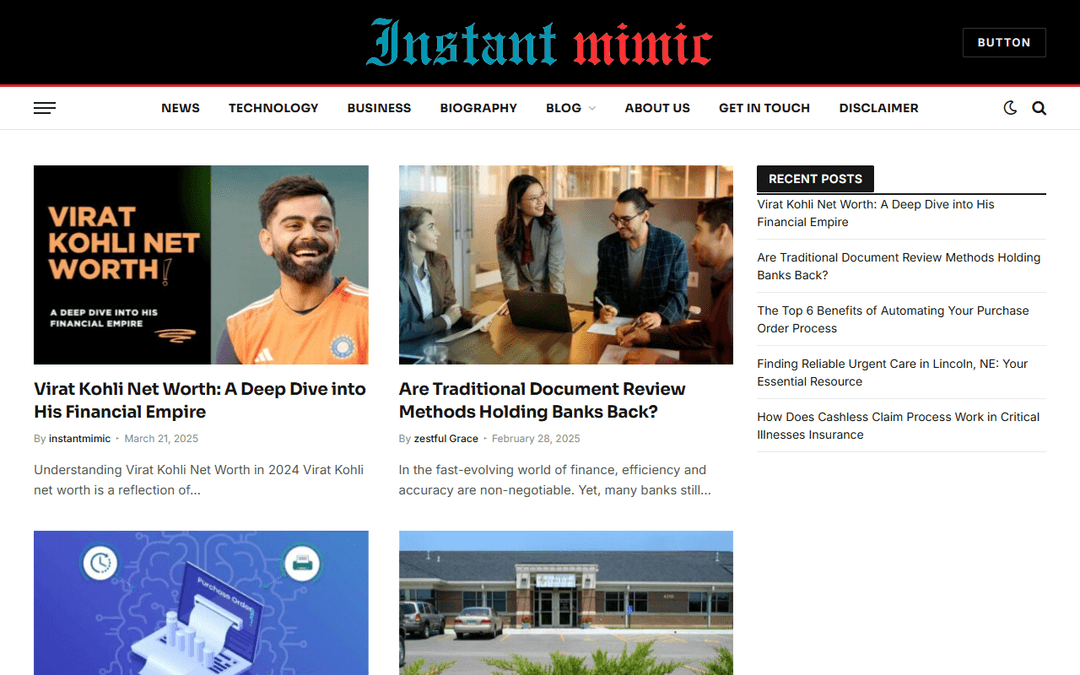
Task: Open recent post about Document Review Methods
Action: 898,267
